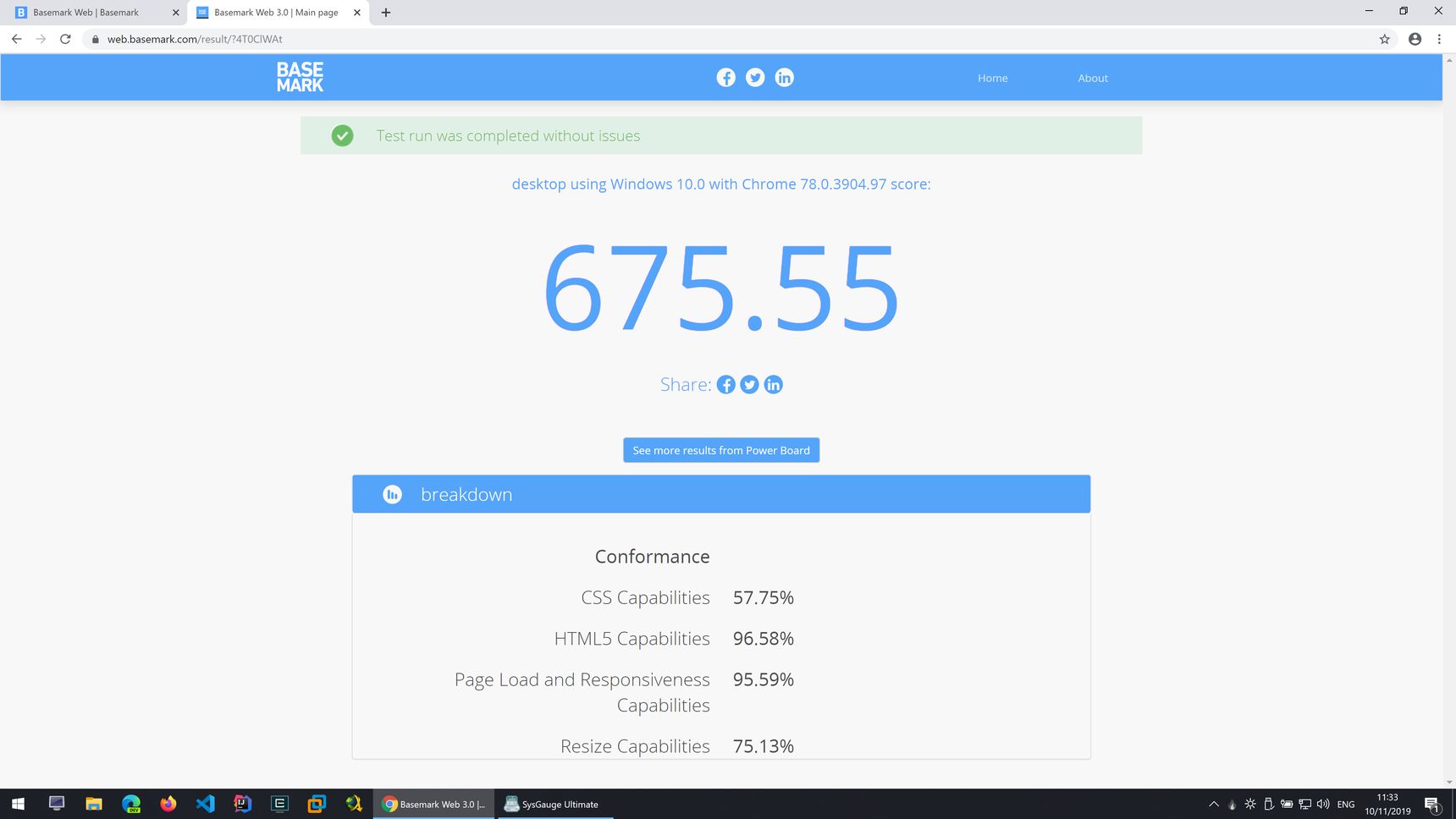Click the Conformance heading
Image resolution: width=1456 pixels, height=819 pixels.
pyautogui.click(x=652, y=557)
